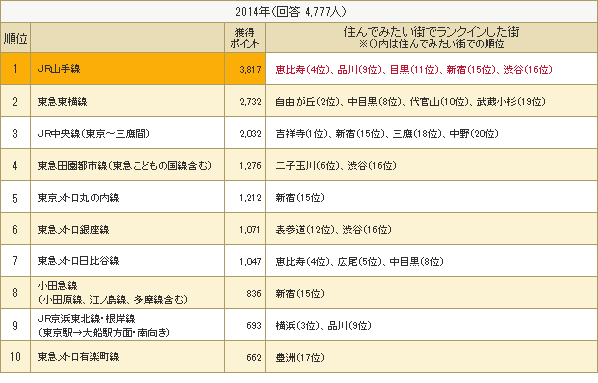Click the 順位 column header
Viewport: 598px width, 383px height.
click(16, 38)
